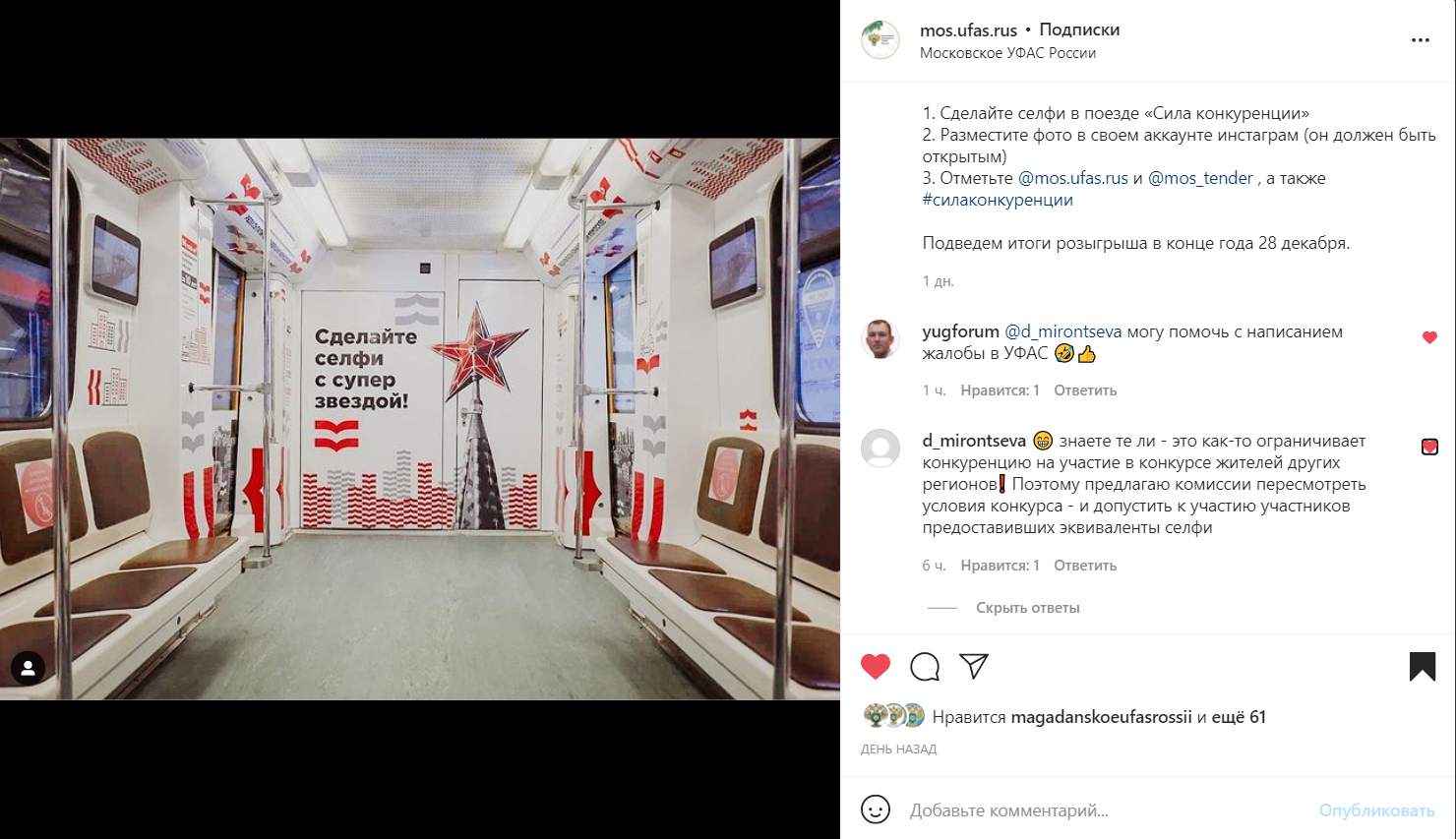Image resolution: width=1456 pixels, height=839 pixels.
Task: Open the three dots post options menu
Action: [1420, 40]
